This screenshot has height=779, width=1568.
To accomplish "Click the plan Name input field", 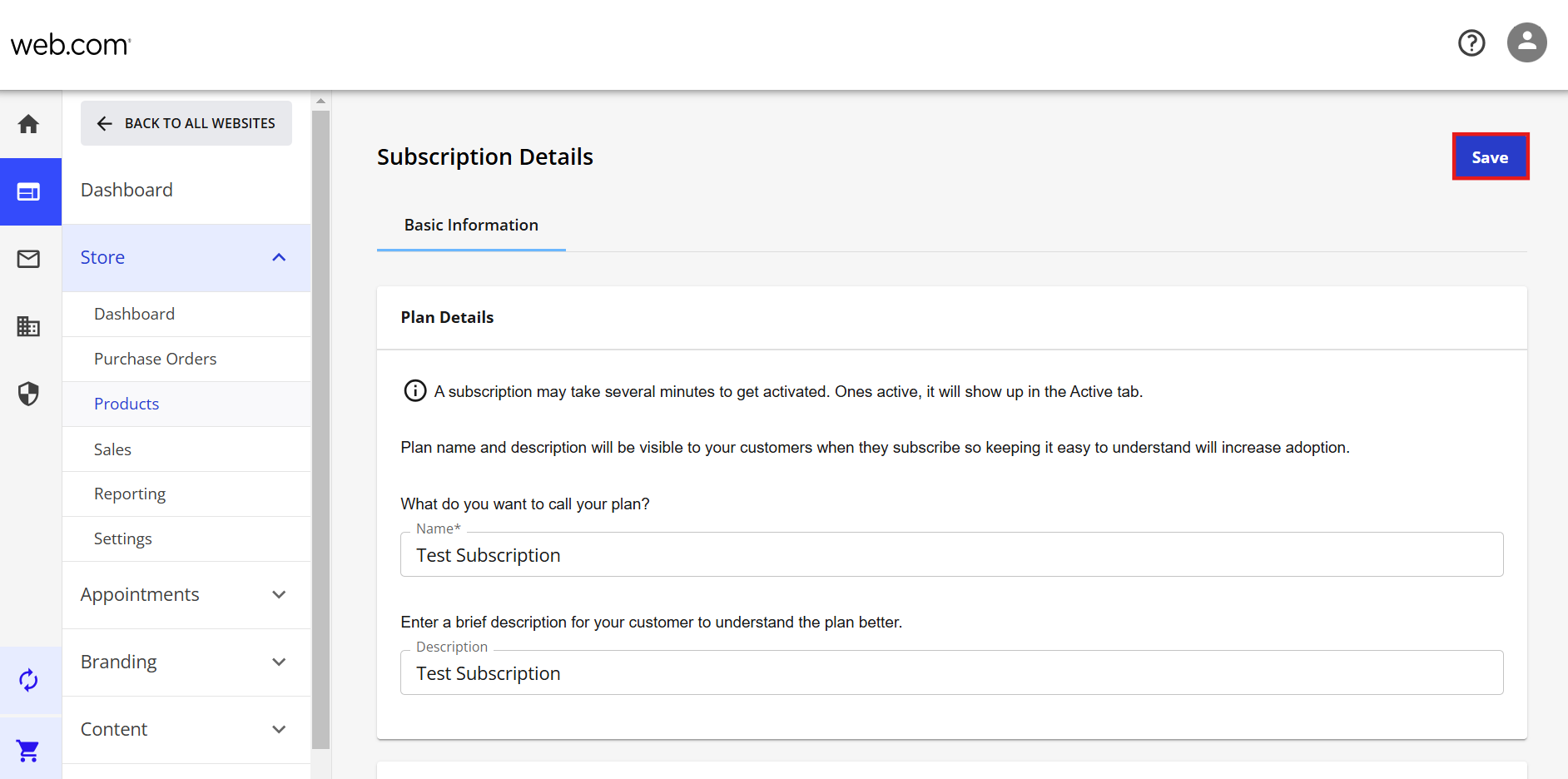I will pyautogui.click(x=951, y=555).
